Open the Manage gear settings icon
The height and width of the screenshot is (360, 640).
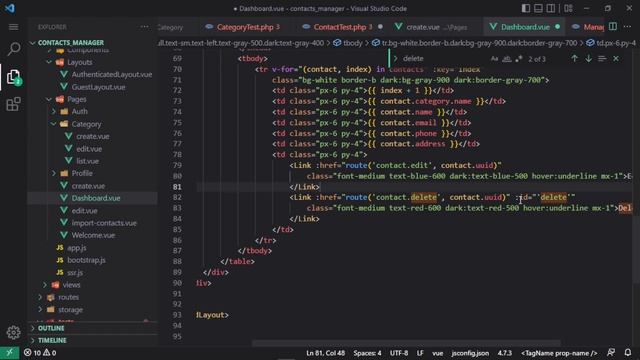(x=13, y=333)
